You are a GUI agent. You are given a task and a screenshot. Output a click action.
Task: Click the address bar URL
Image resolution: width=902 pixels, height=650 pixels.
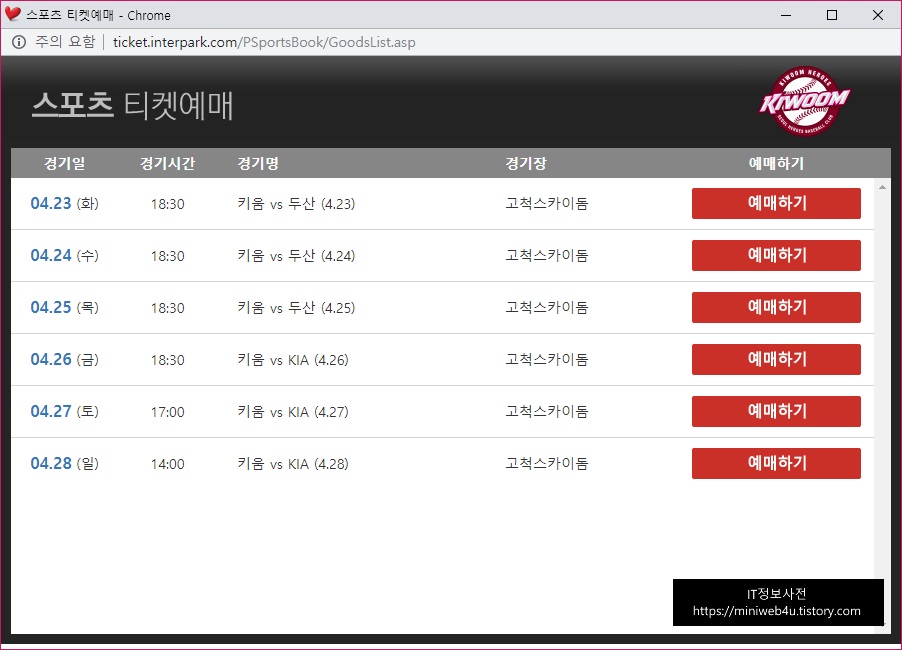pos(264,42)
